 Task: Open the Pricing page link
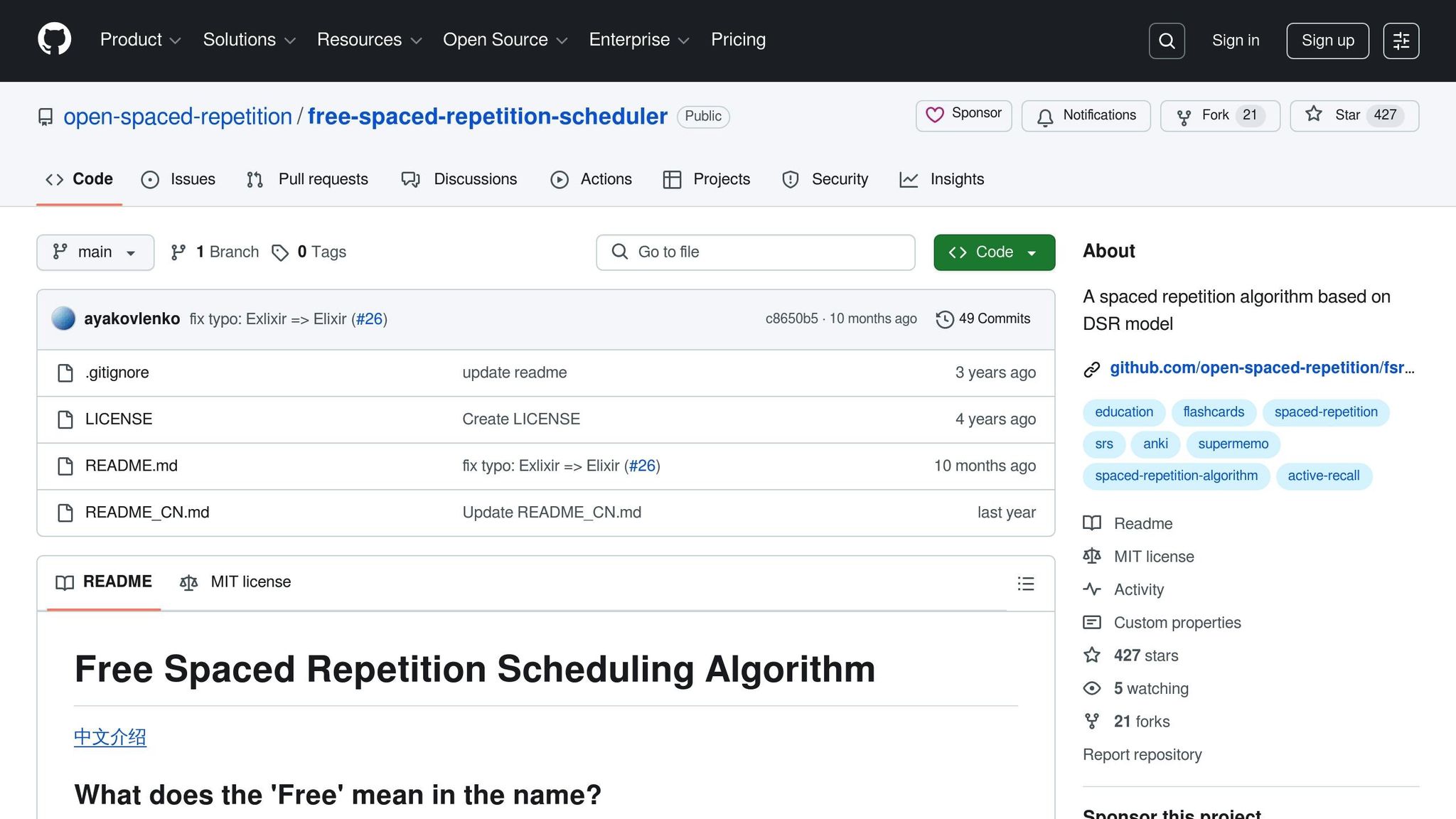(738, 40)
